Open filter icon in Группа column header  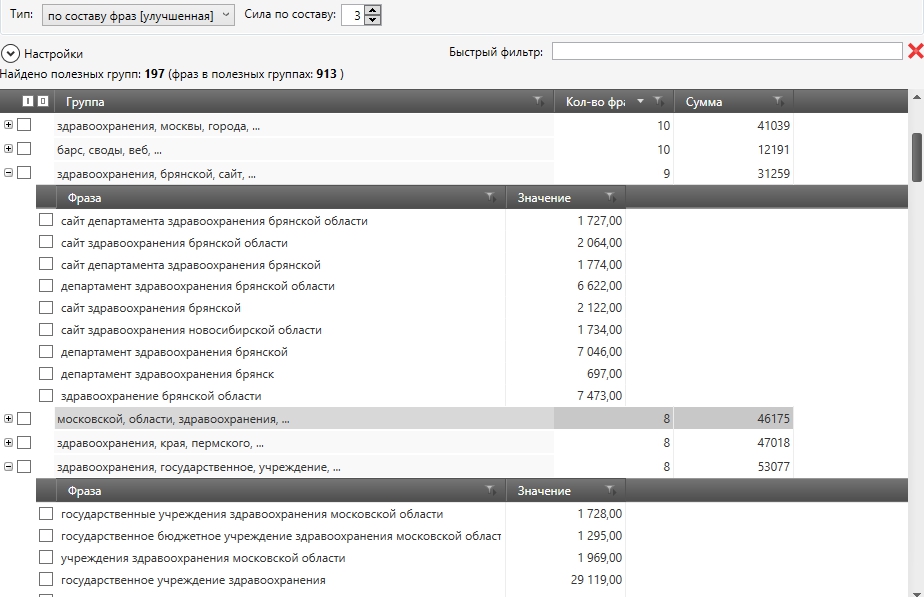pos(539,101)
